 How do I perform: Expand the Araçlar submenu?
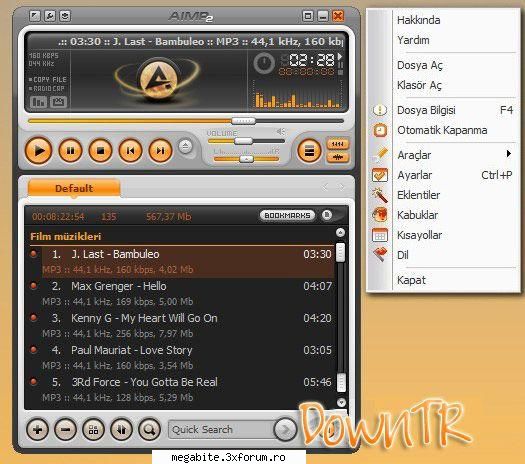pyautogui.click(x=444, y=155)
